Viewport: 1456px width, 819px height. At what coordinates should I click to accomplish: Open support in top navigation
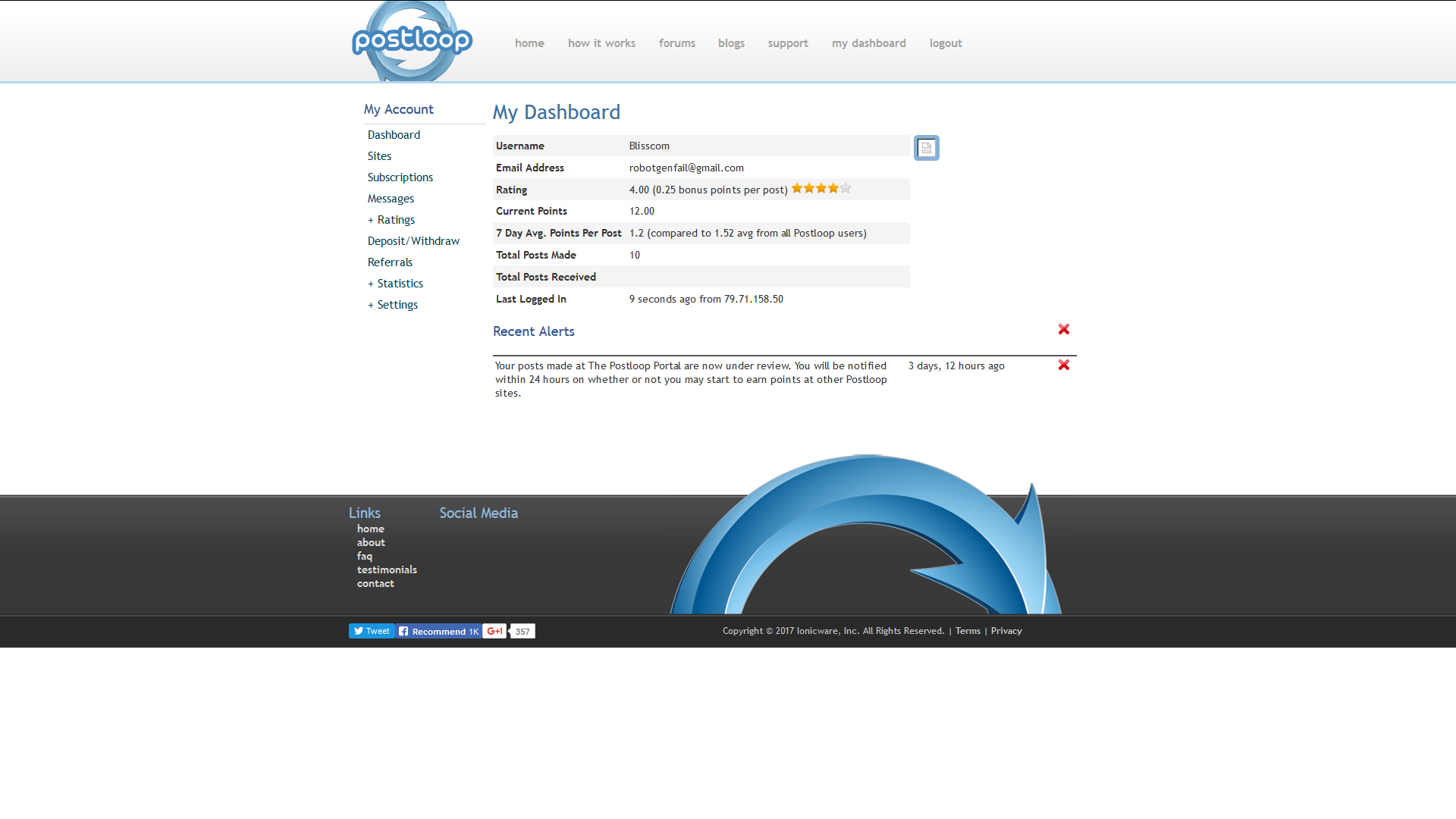788,43
